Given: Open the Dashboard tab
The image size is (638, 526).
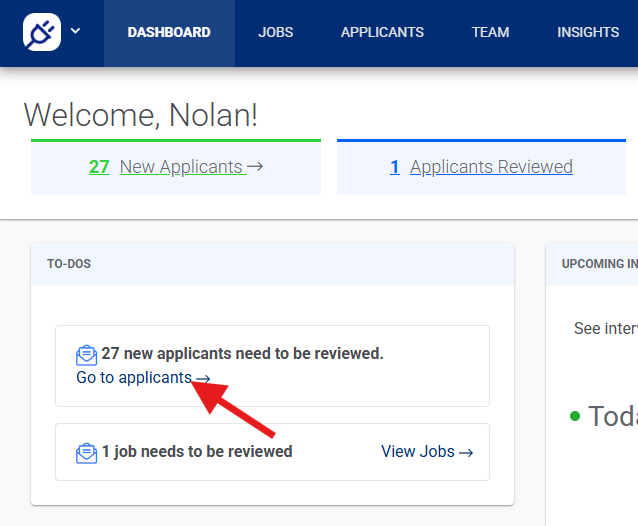Looking at the screenshot, I should 169,32.
